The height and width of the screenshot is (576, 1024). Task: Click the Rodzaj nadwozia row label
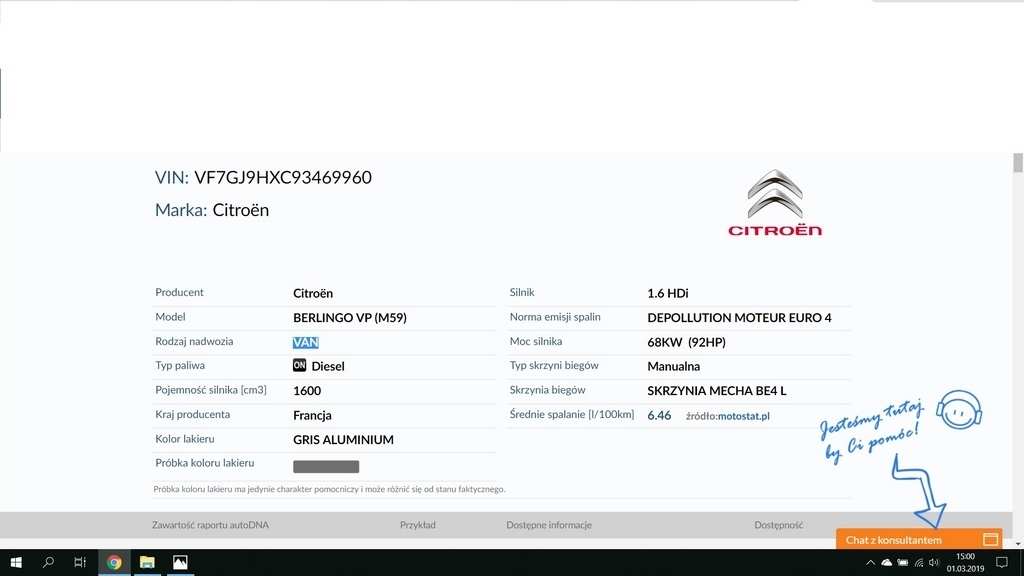click(194, 342)
